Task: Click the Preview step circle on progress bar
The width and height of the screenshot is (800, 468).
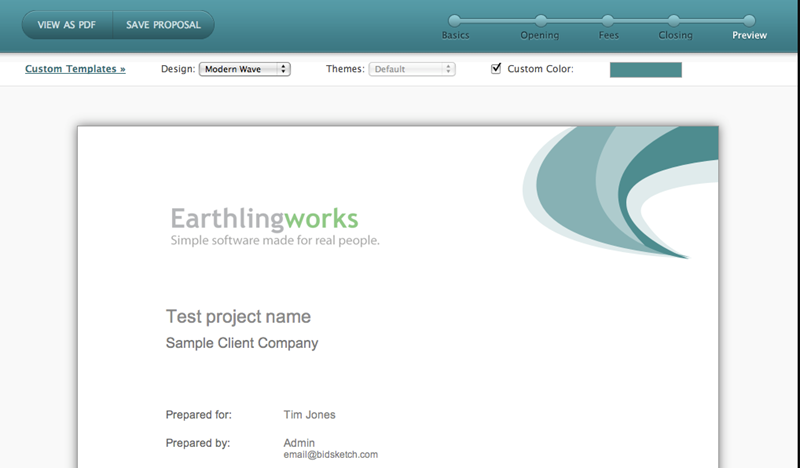Action: click(749, 20)
